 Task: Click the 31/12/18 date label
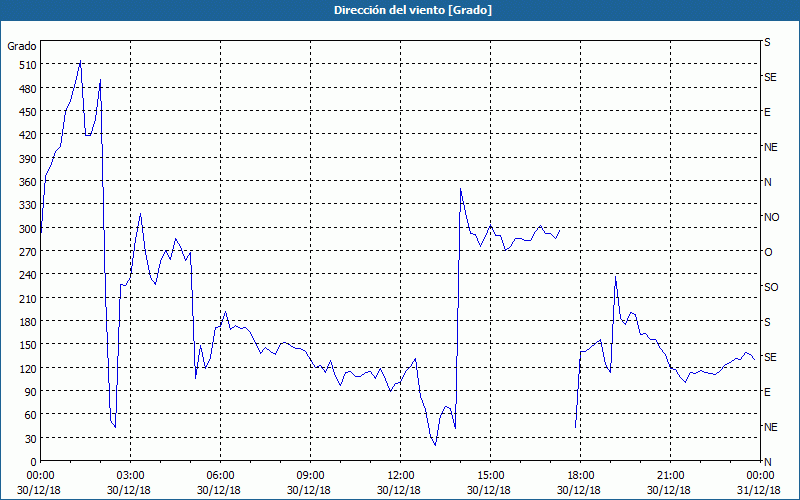click(760, 490)
